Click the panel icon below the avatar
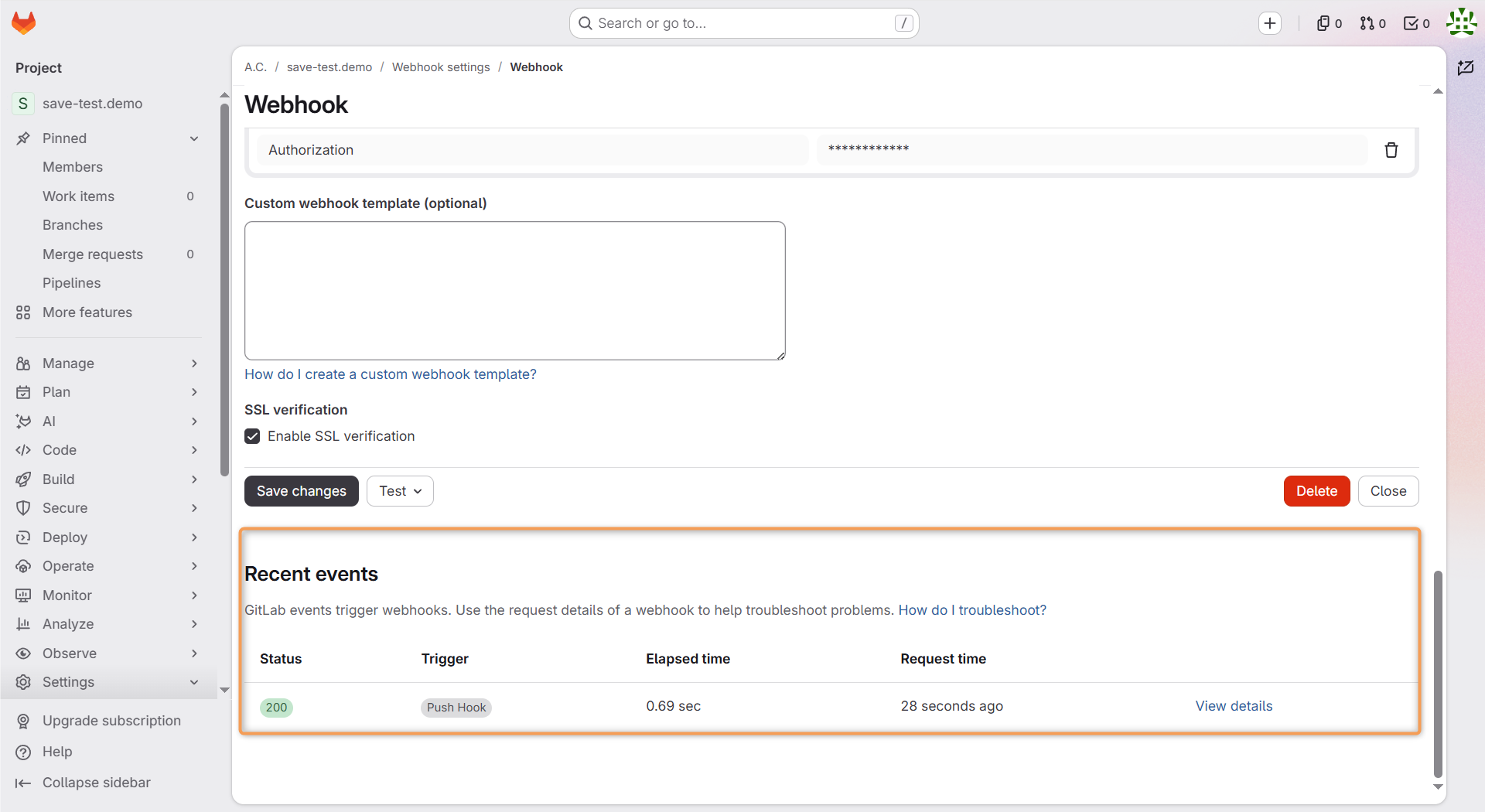 click(1466, 68)
